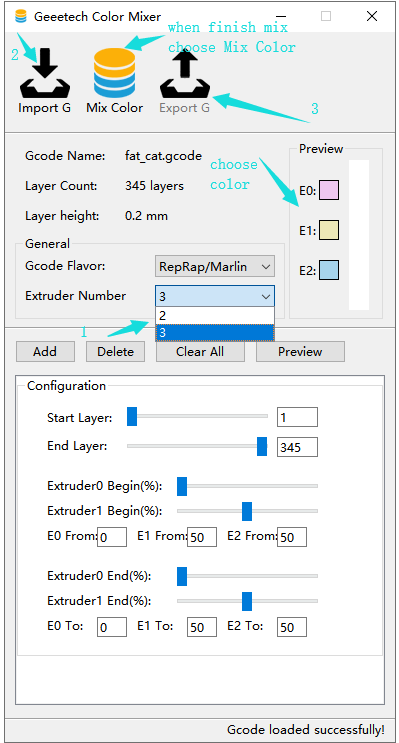Minimize the Geeetech Color Mixer window
This screenshot has height=743, width=399.
[x=281, y=17]
